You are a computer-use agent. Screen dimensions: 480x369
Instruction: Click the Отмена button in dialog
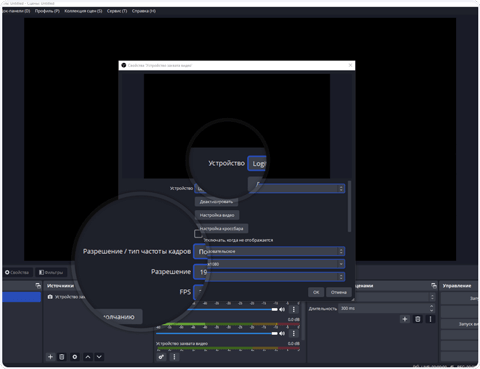(339, 292)
